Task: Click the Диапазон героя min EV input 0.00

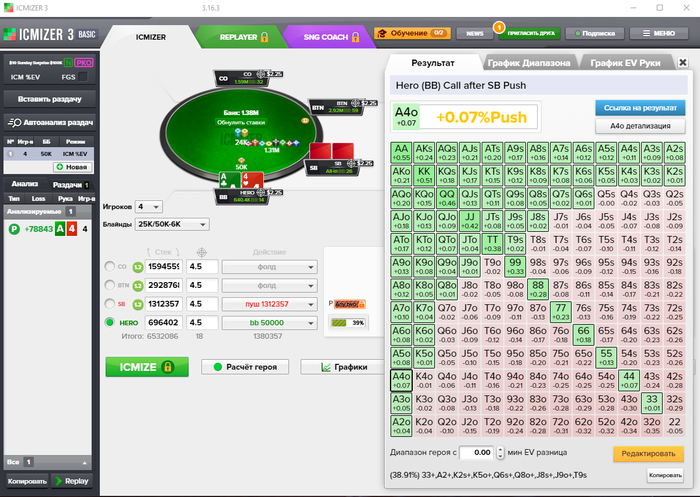Action: pyautogui.click(x=477, y=453)
